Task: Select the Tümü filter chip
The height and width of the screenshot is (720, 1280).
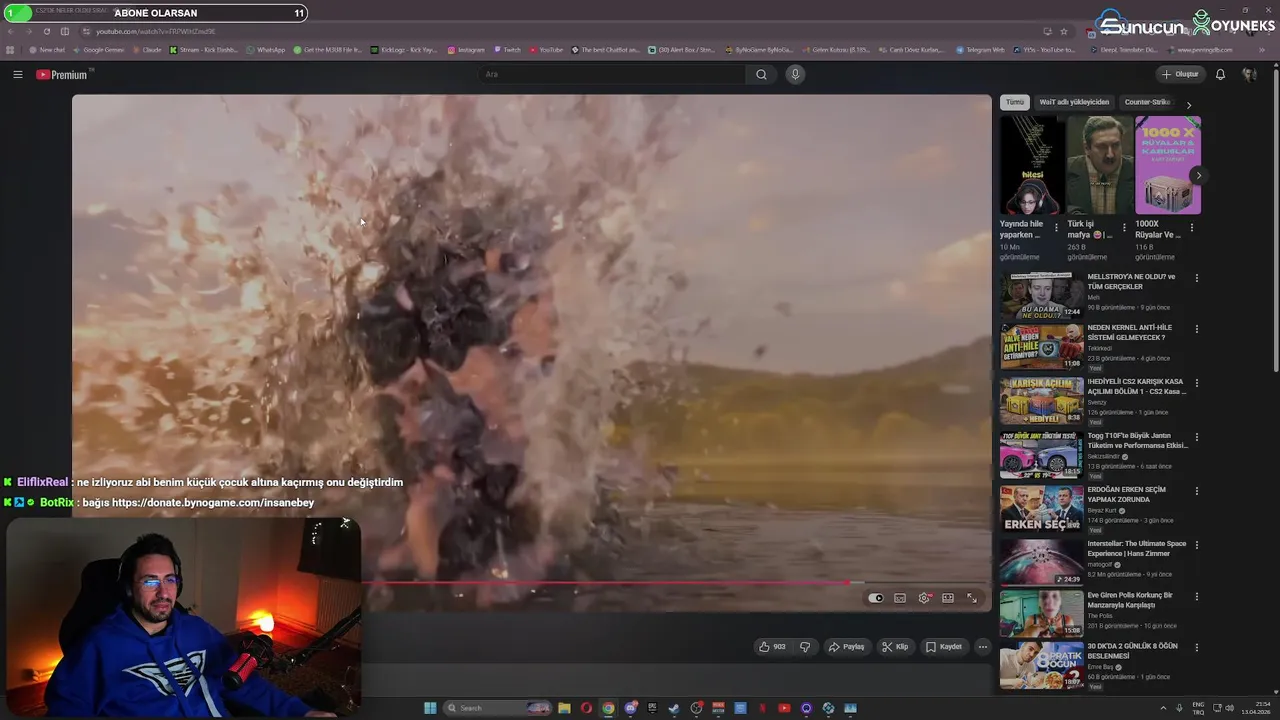Action: [1015, 102]
